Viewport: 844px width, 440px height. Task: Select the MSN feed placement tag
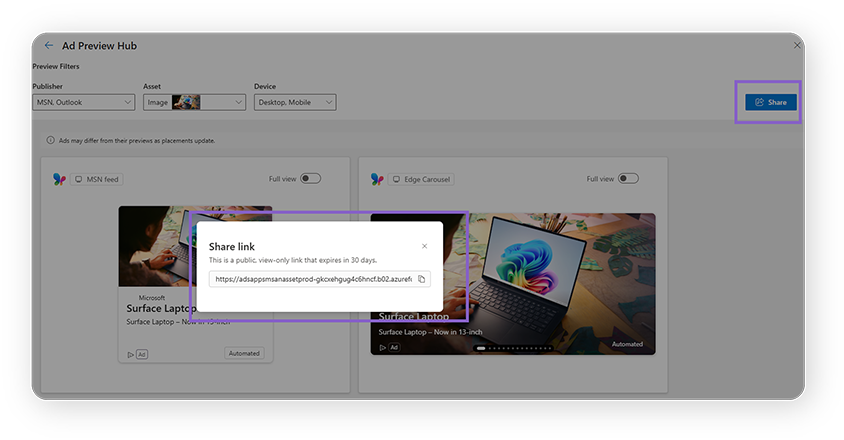(x=98, y=179)
